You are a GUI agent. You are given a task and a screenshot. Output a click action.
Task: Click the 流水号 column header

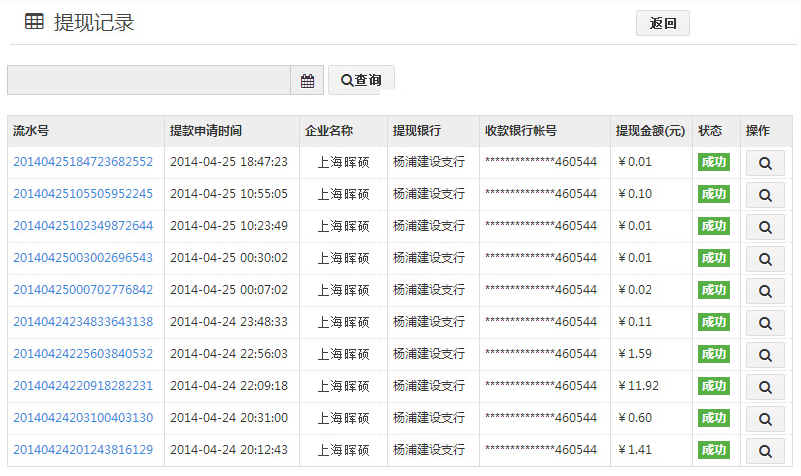tap(31, 131)
